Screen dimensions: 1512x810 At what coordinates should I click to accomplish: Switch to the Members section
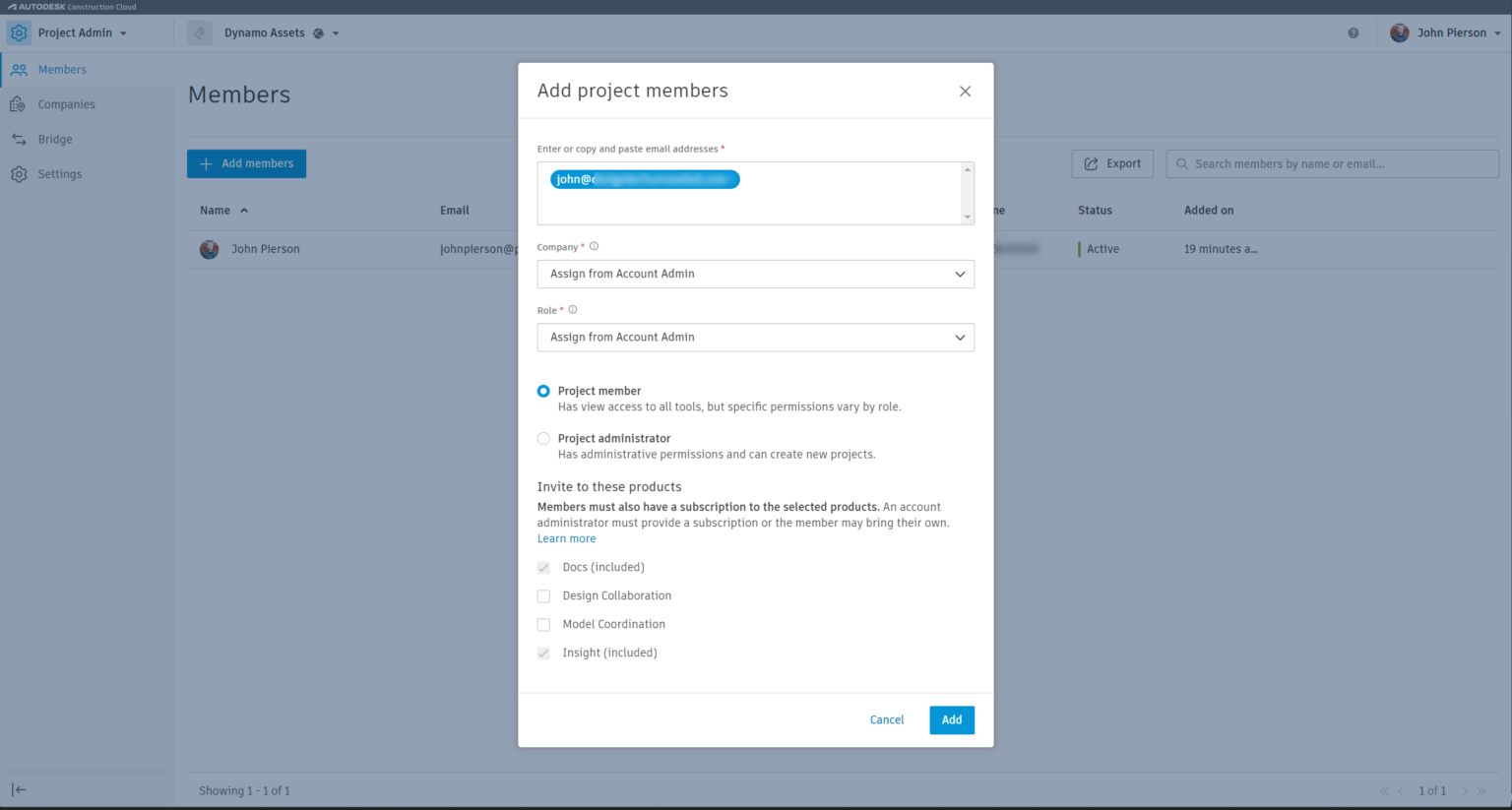pos(61,69)
